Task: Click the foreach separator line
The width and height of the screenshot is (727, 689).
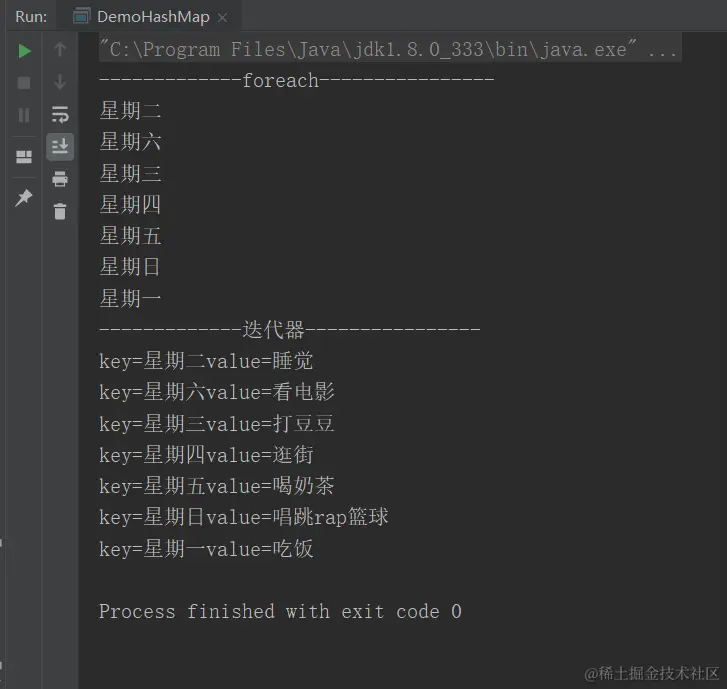Action: click(x=297, y=81)
